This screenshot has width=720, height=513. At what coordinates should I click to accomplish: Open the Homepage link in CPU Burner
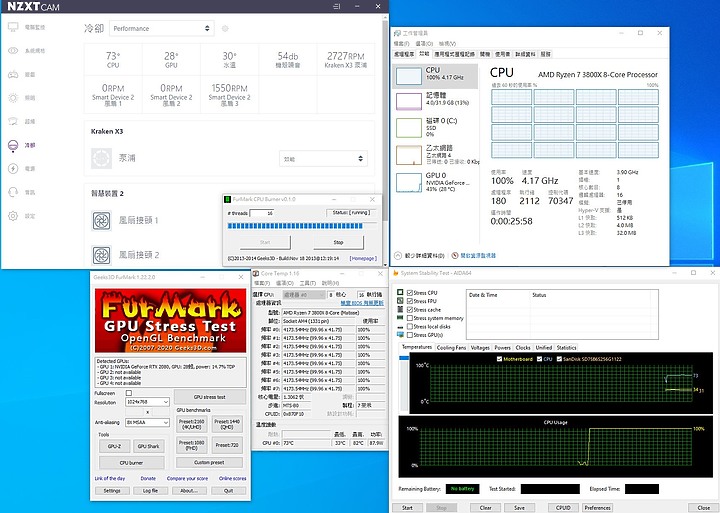tap(363, 259)
